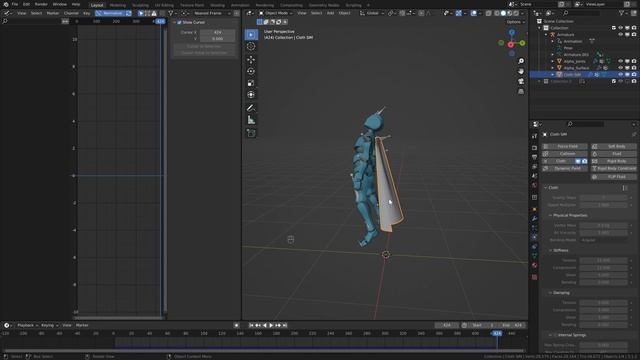Select the Select Box tool in viewport toolbar
640x360 pixels.
[x=251, y=35]
